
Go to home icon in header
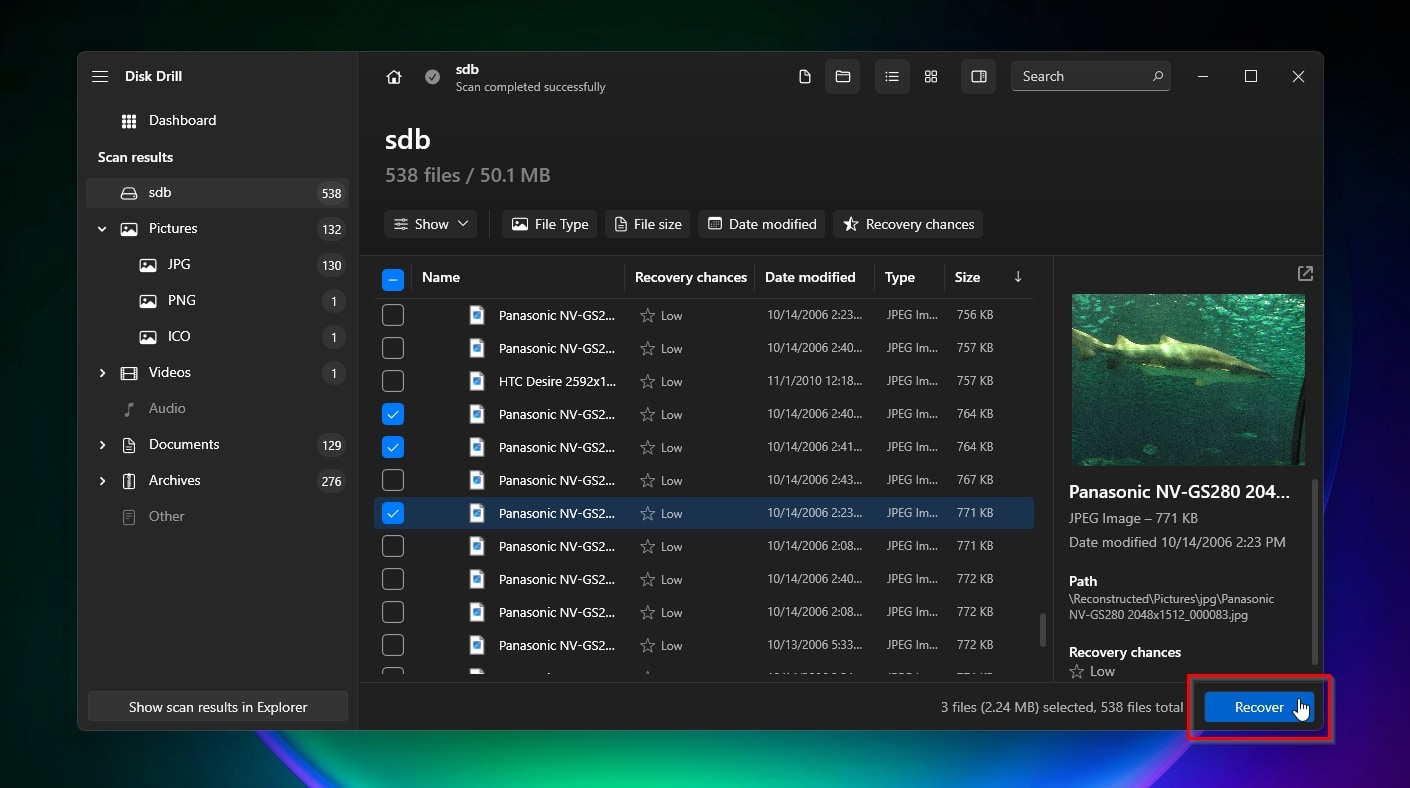coord(394,77)
